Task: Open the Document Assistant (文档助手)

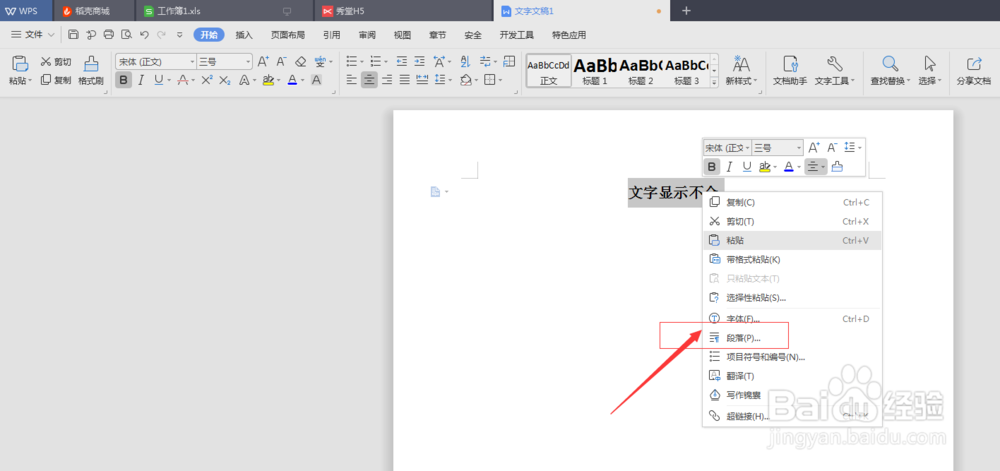Action: click(x=790, y=71)
